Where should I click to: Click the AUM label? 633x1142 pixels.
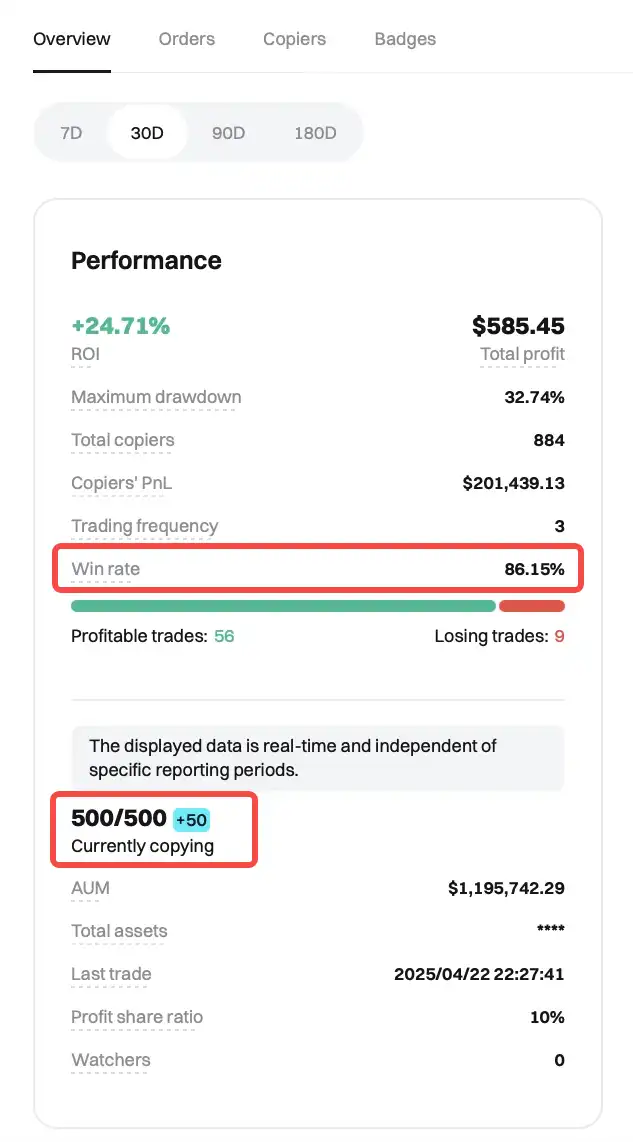pos(90,888)
